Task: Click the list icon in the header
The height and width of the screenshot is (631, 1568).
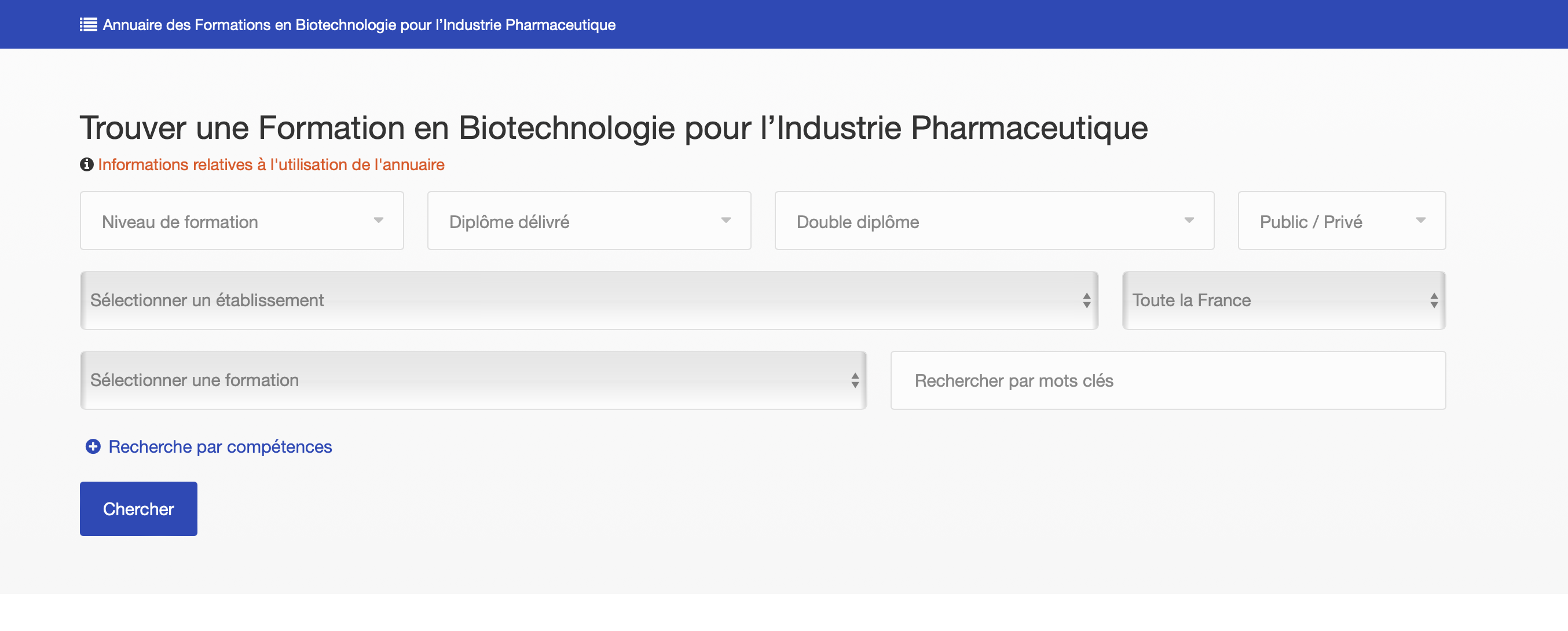Action: coord(88,24)
